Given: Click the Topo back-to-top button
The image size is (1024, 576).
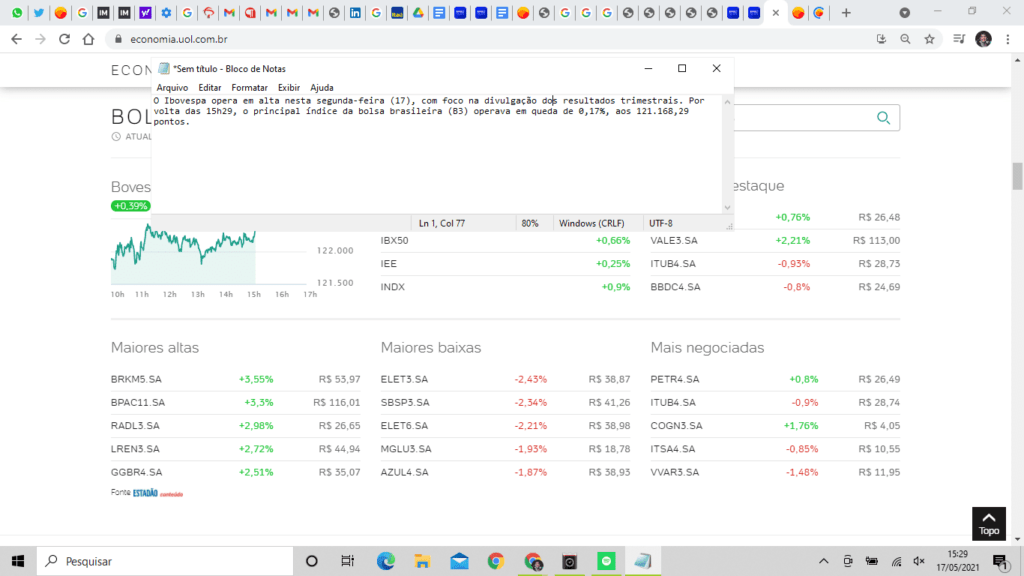Looking at the screenshot, I should pyautogui.click(x=989, y=524).
